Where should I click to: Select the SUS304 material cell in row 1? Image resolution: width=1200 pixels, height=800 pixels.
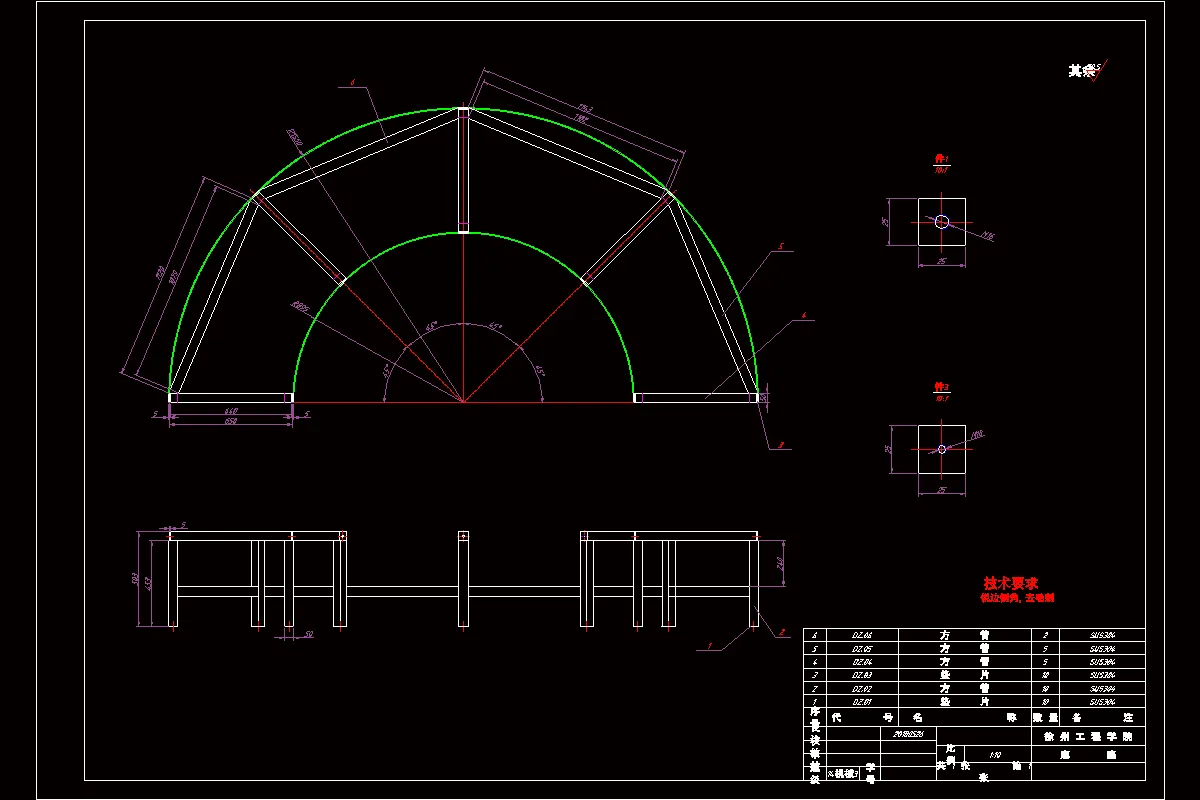point(1102,702)
